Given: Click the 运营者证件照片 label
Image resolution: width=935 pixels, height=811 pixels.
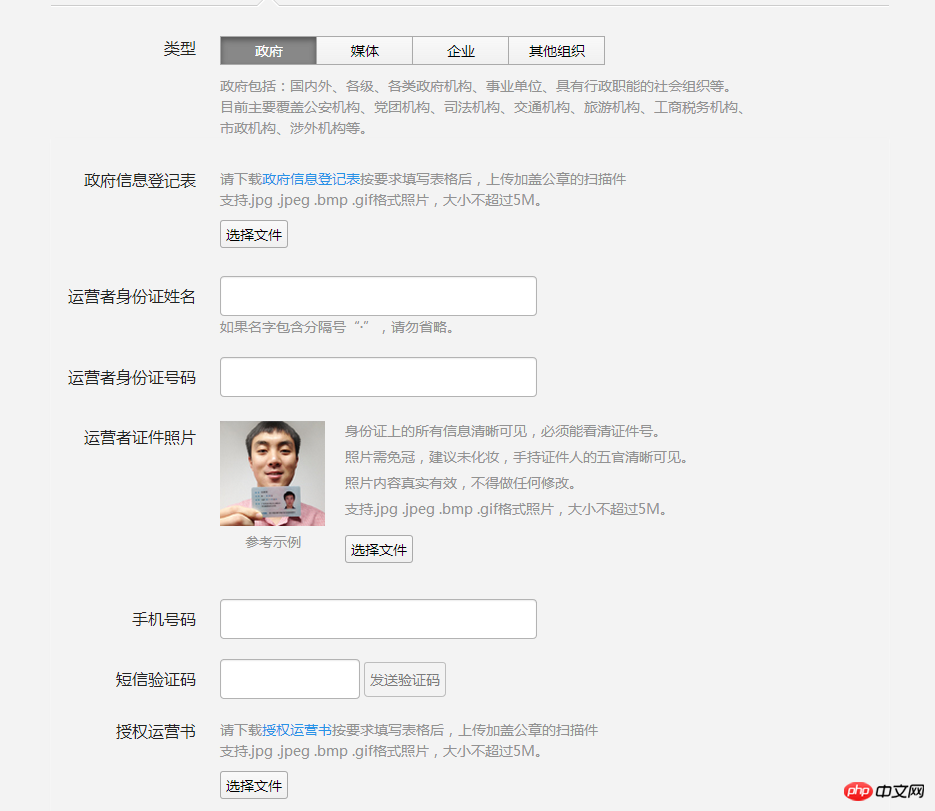Looking at the screenshot, I should coord(140,438).
